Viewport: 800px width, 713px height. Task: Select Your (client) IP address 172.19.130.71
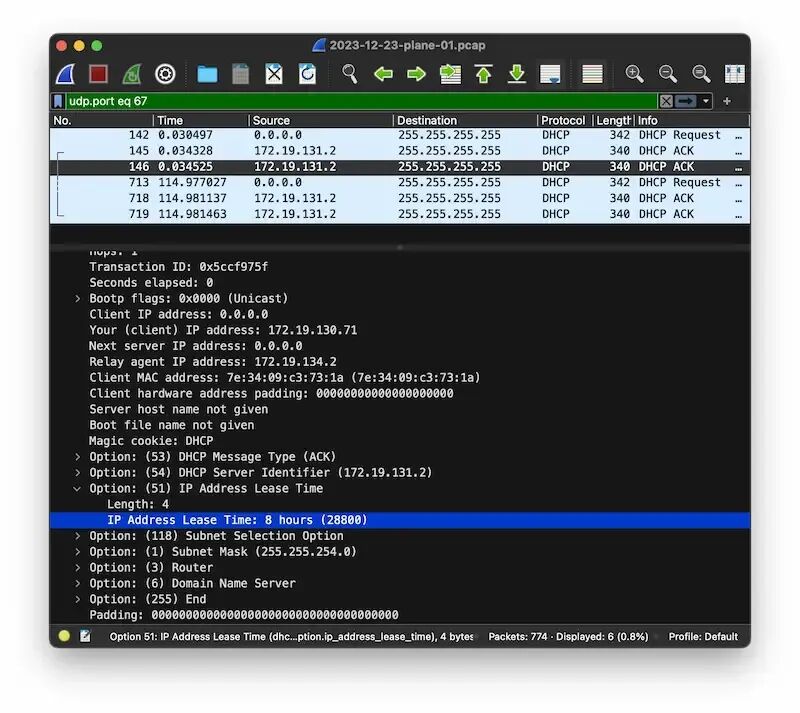click(223, 330)
